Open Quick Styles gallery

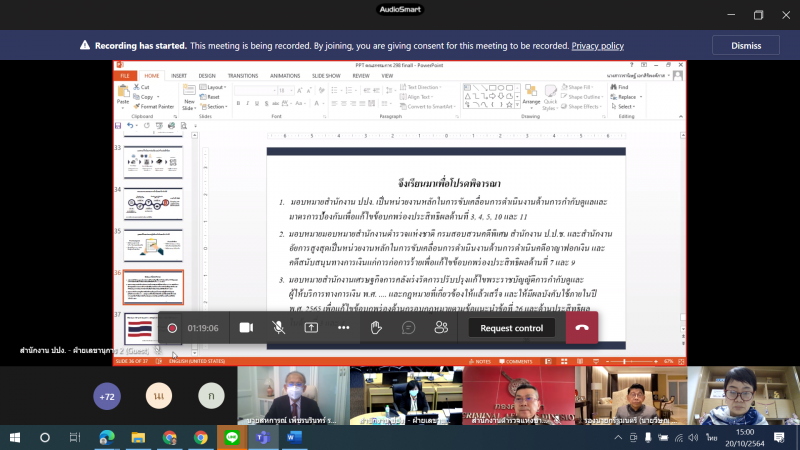click(549, 97)
